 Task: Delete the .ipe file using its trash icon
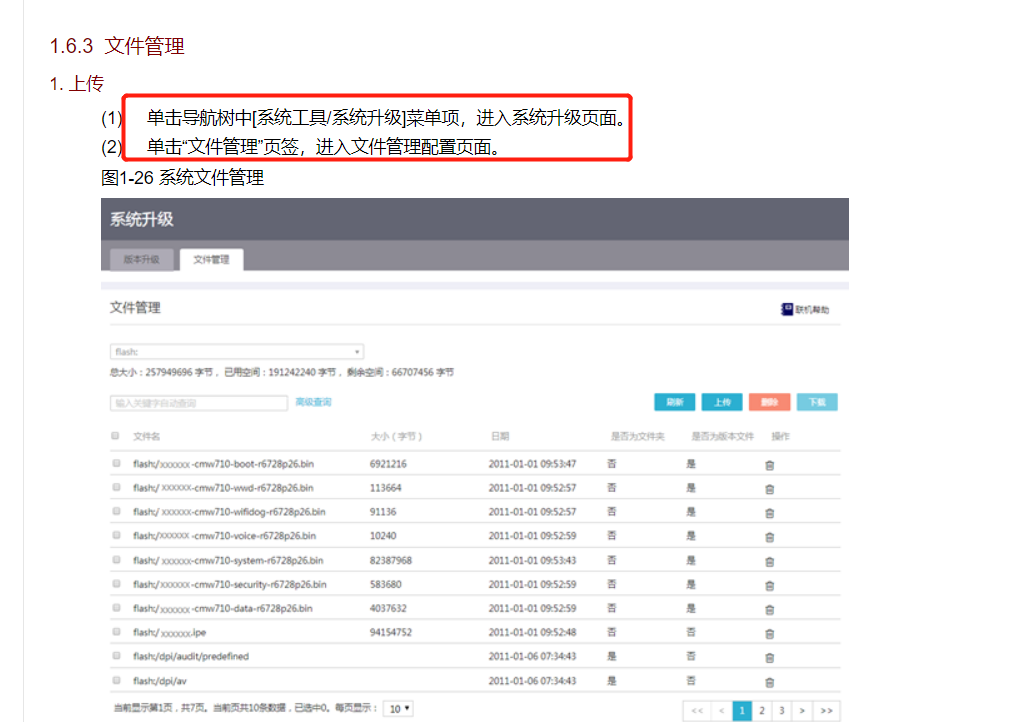[x=769, y=634]
